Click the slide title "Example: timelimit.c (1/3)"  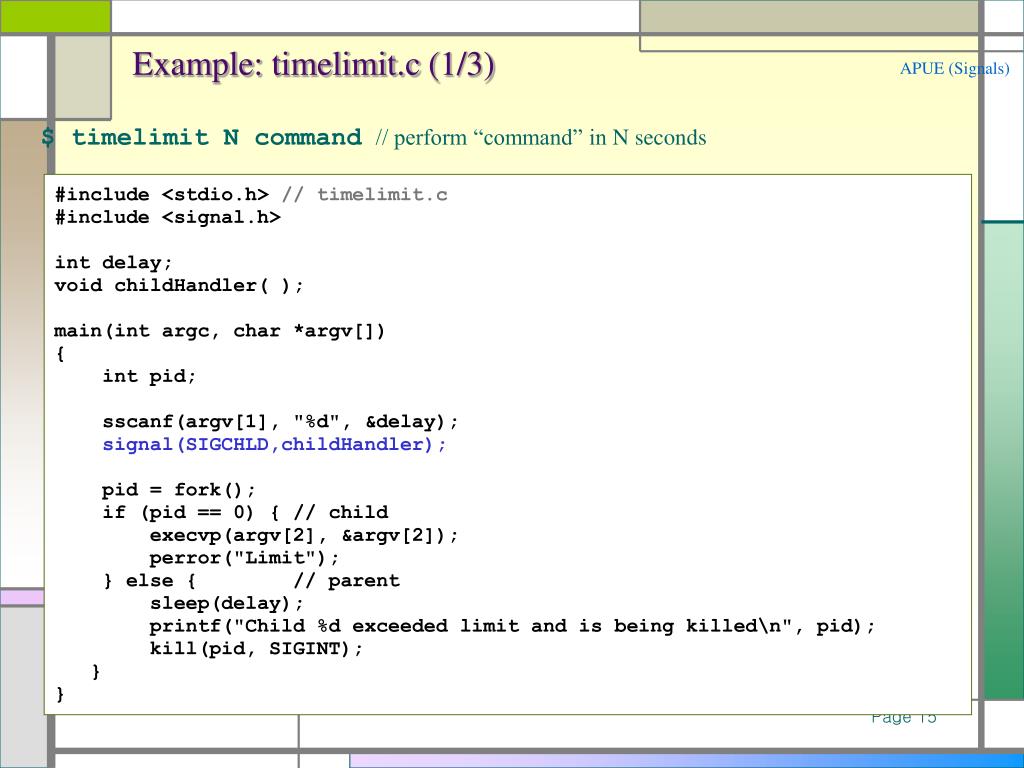(314, 66)
